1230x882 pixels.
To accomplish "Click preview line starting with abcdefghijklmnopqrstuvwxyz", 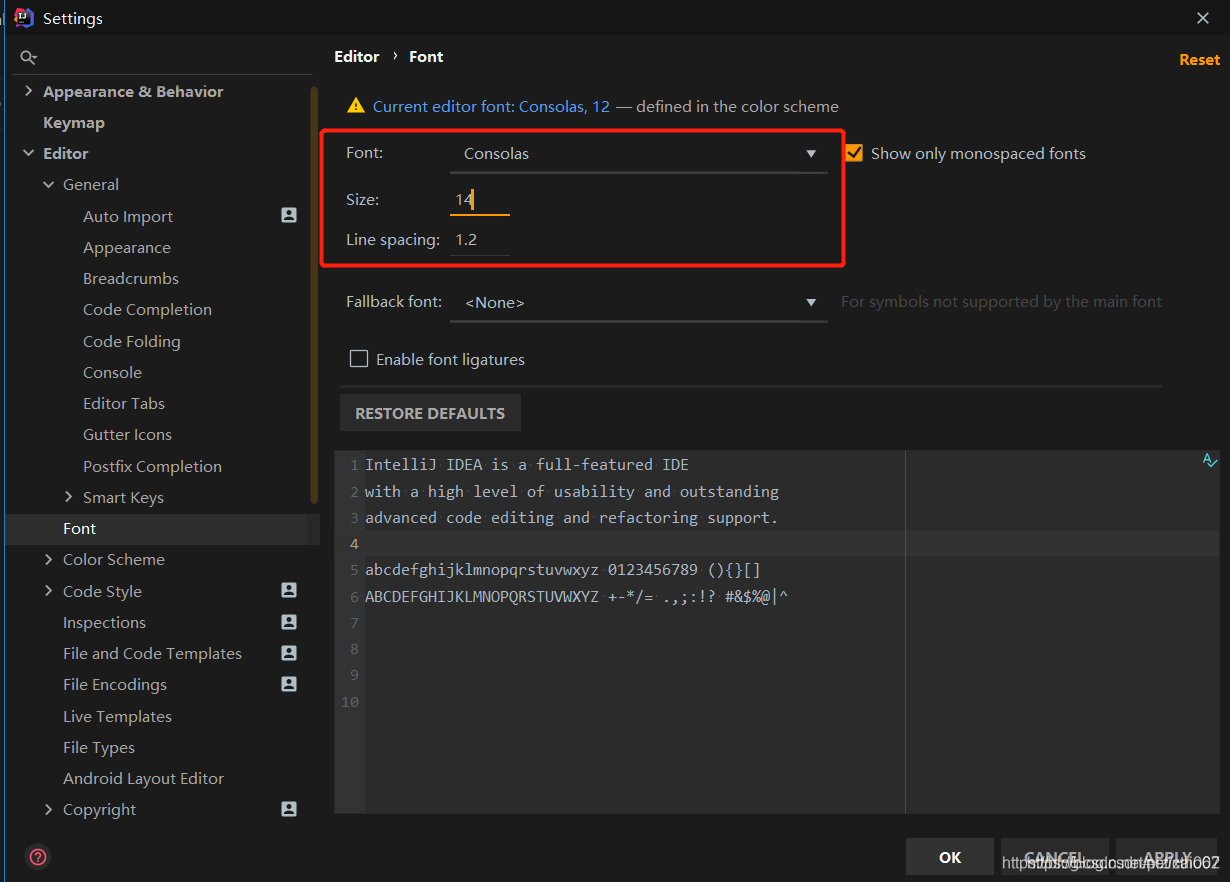I will 563,570.
